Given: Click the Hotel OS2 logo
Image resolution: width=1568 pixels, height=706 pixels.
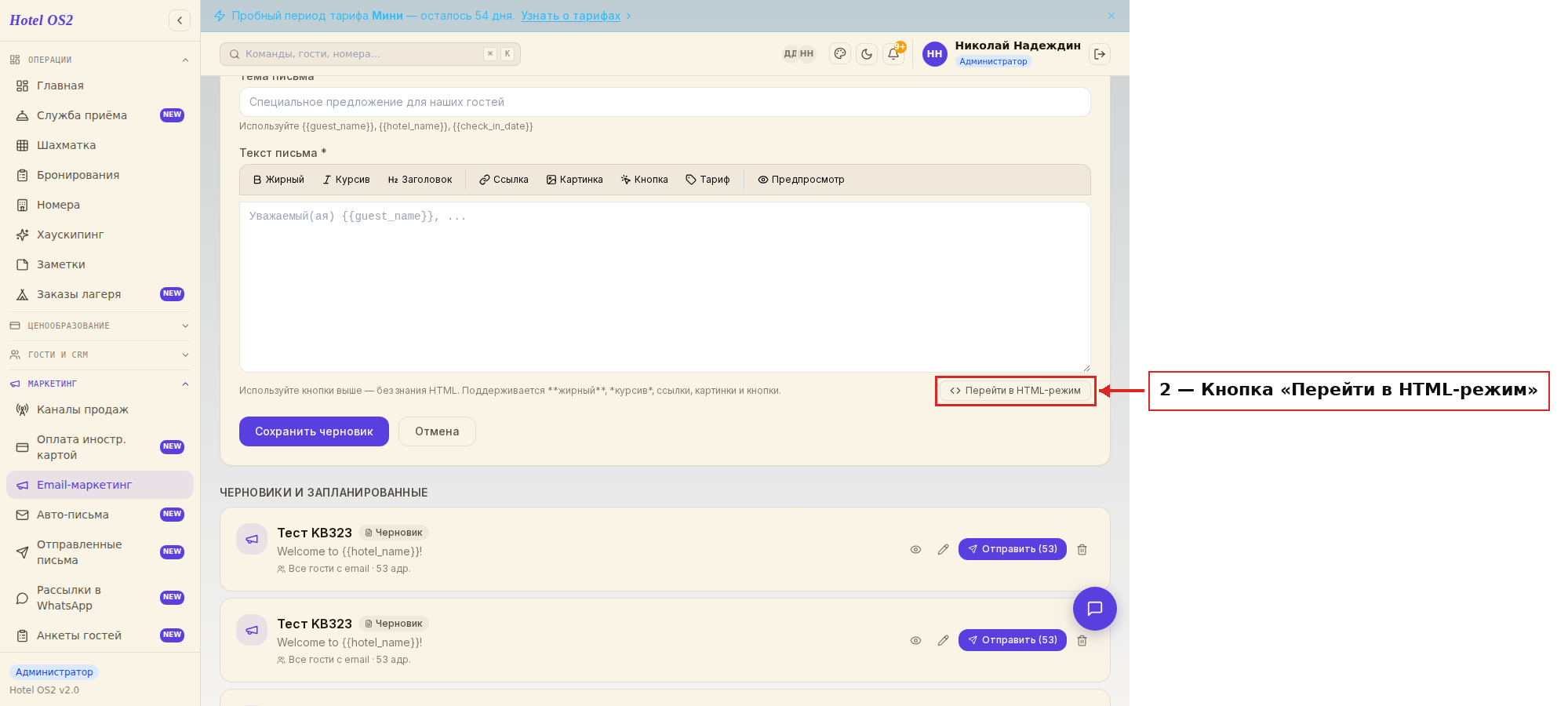Looking at the screenshot, I should (41, 20).
